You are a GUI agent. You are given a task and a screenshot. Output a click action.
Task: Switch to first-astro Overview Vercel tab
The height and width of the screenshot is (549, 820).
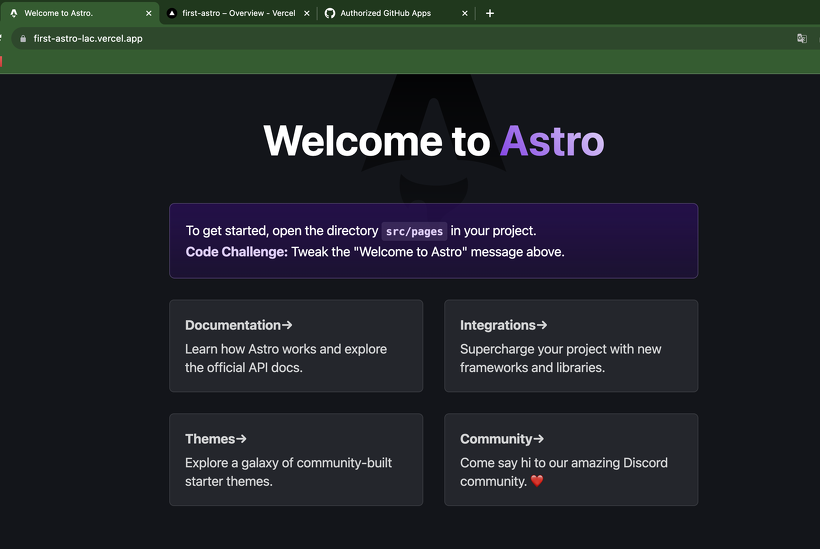pyautogui.click(x=238, y=13)
